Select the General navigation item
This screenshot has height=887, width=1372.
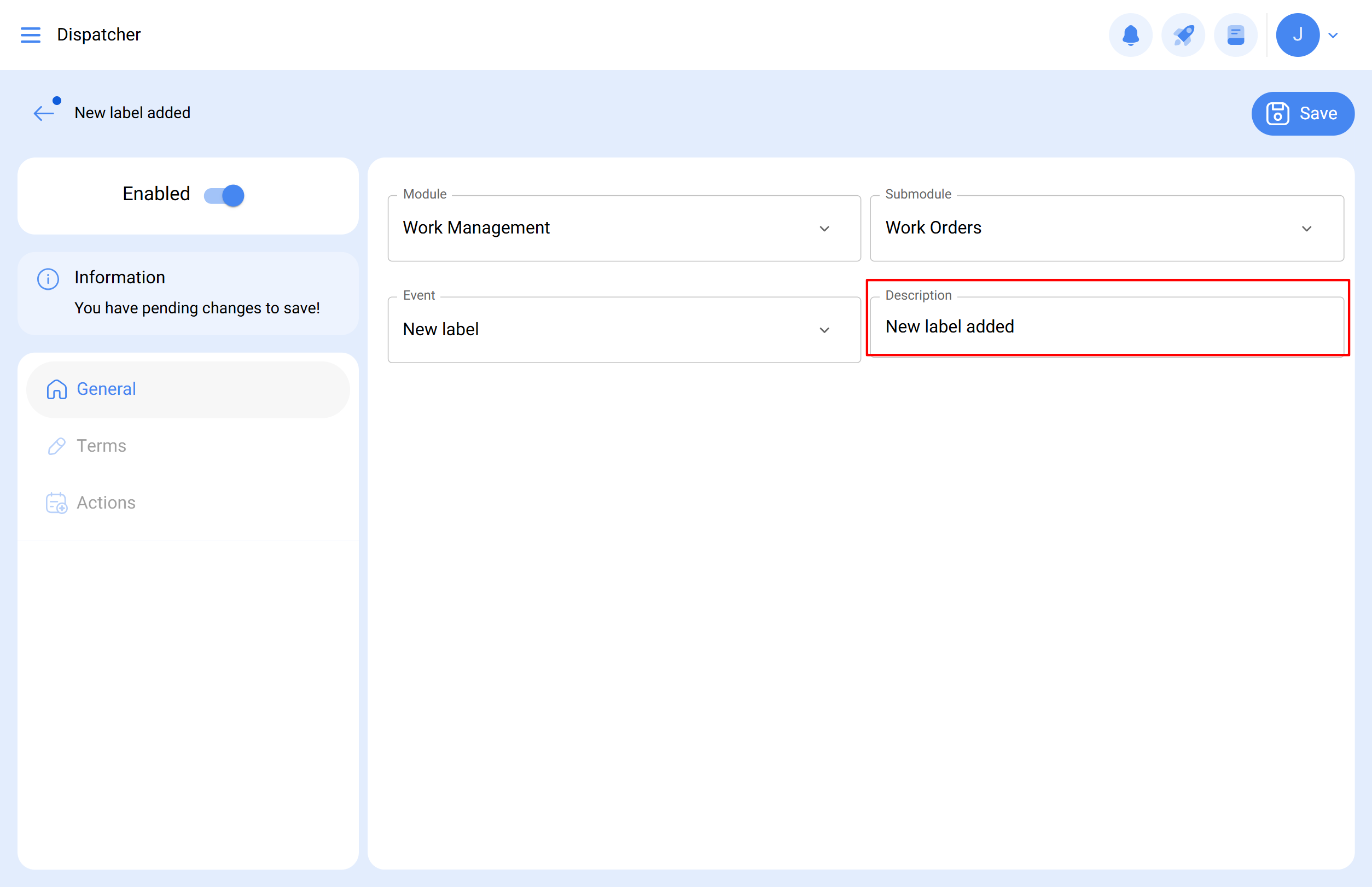click(106, 389)
